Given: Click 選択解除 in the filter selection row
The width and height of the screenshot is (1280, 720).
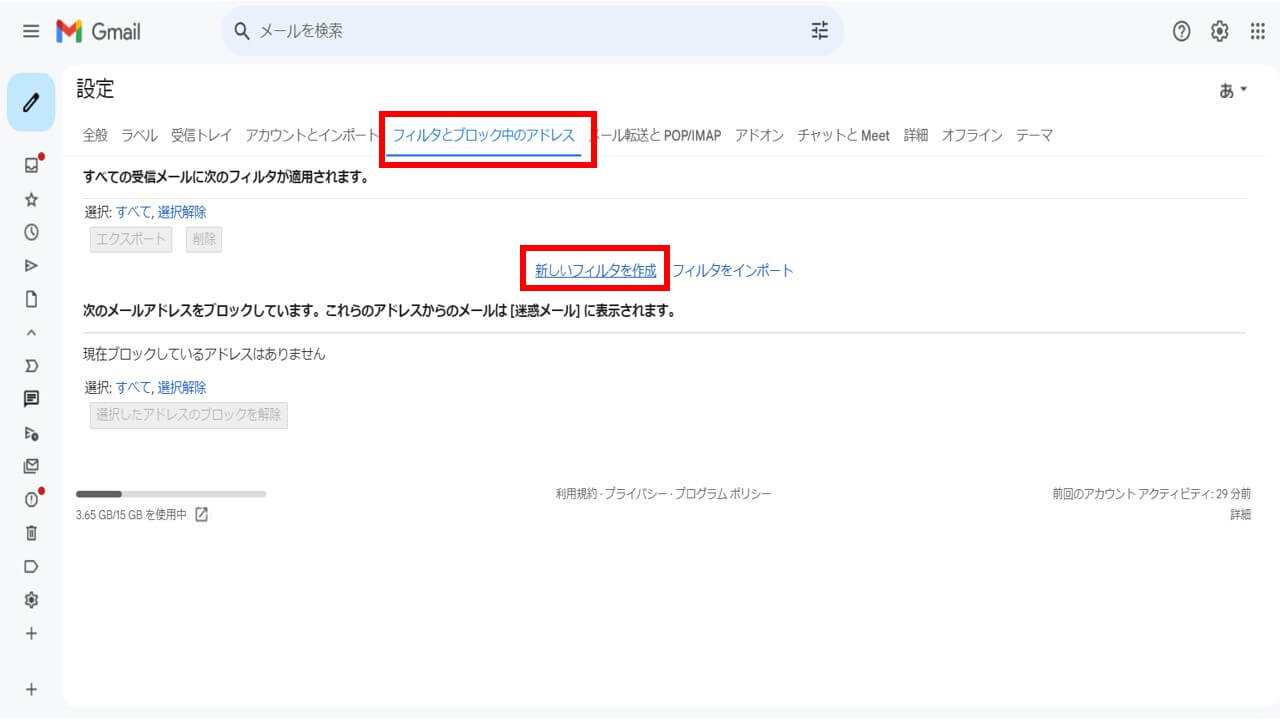Looking at the screenshot, I should coord(182,212).
